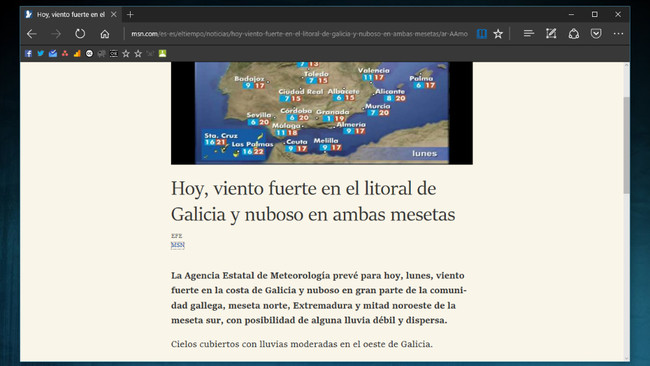Open the Twitter favorite in the favorites bar
Image resolution: width=650 pixels, height=366 pixels.
41,53
